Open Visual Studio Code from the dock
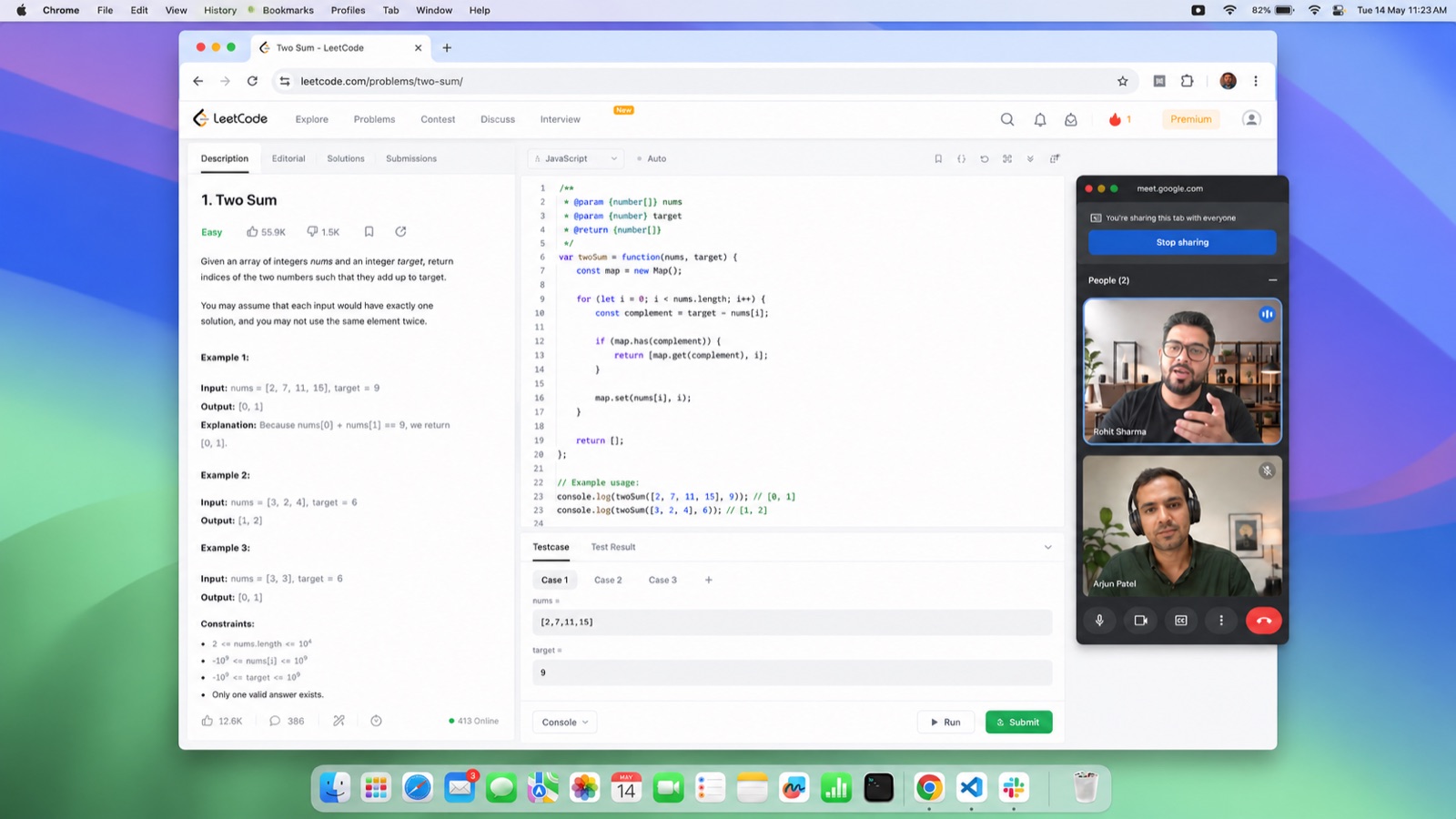 (971, 787)
